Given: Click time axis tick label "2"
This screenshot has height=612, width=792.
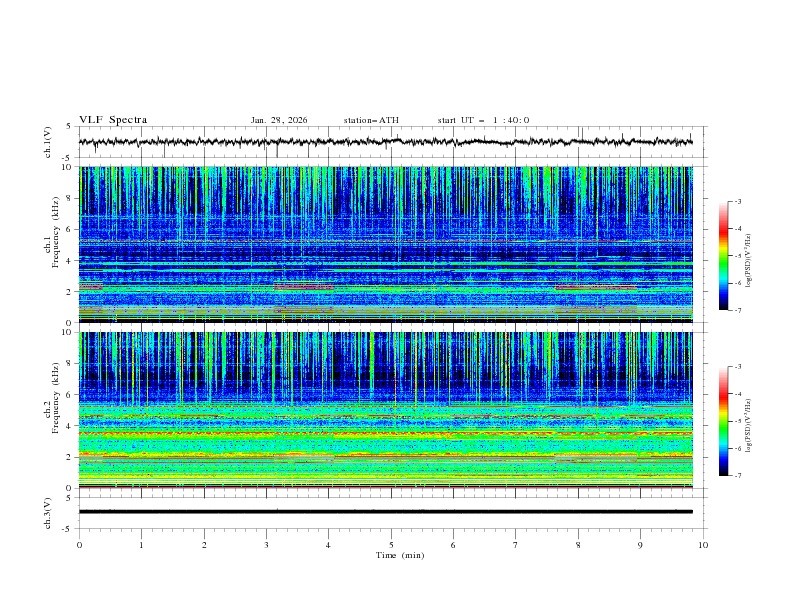Looking at the screenshot, I should tap(204, 545).
